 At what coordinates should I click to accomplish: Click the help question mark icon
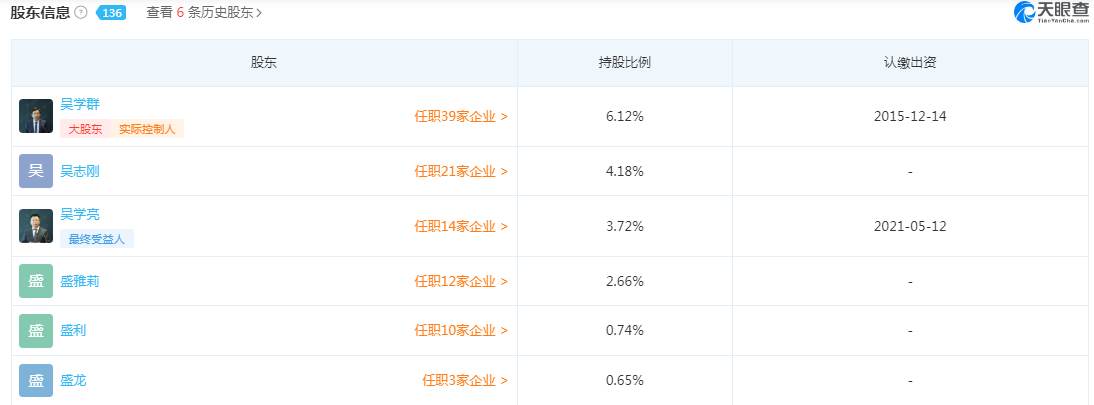[81, 13]
